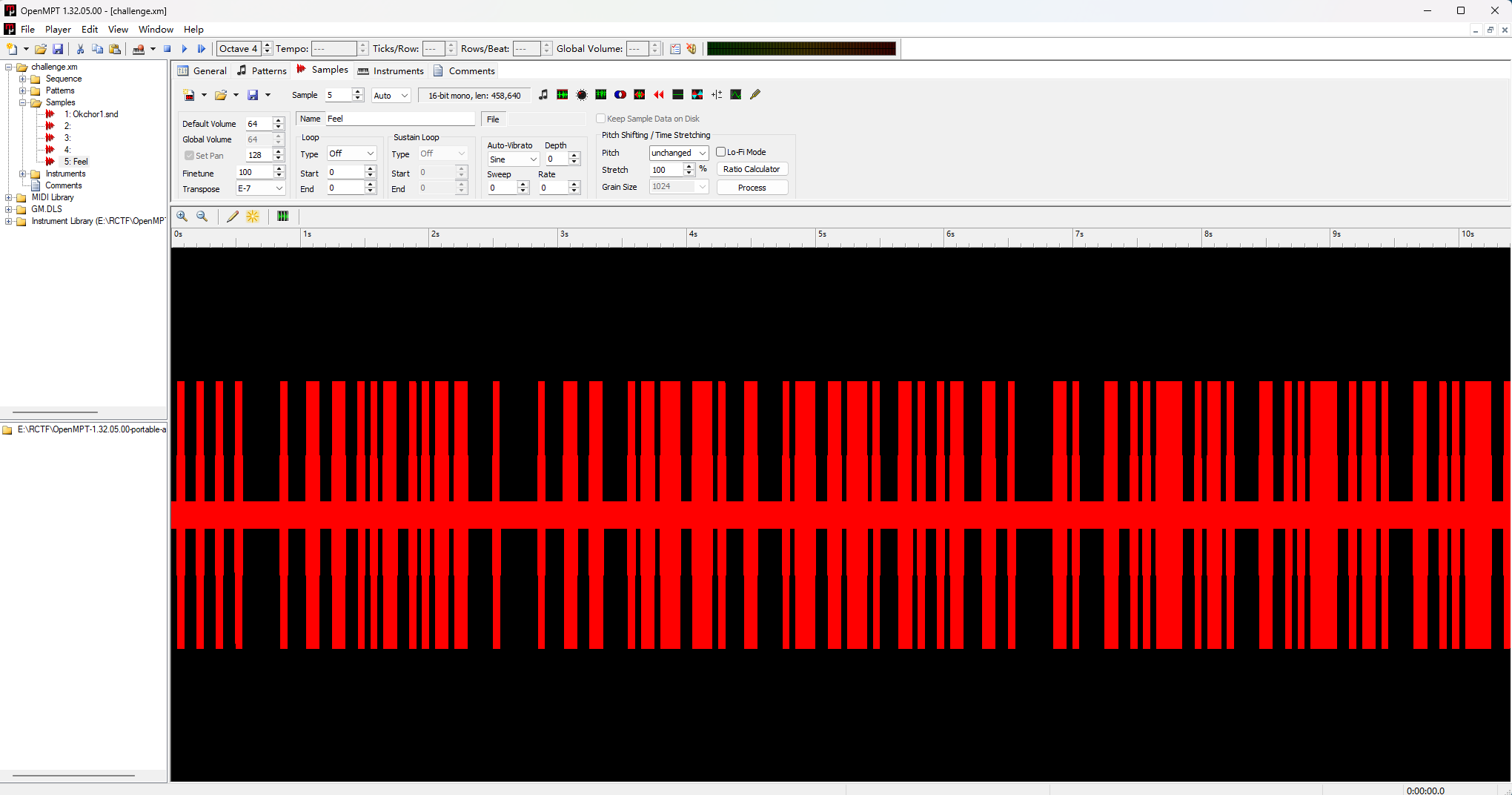Image resolution: width=1512 pixels, height=795 pixels.
Task: Click the Zoom In magnifier icon
Action: [x=182, y=217]
